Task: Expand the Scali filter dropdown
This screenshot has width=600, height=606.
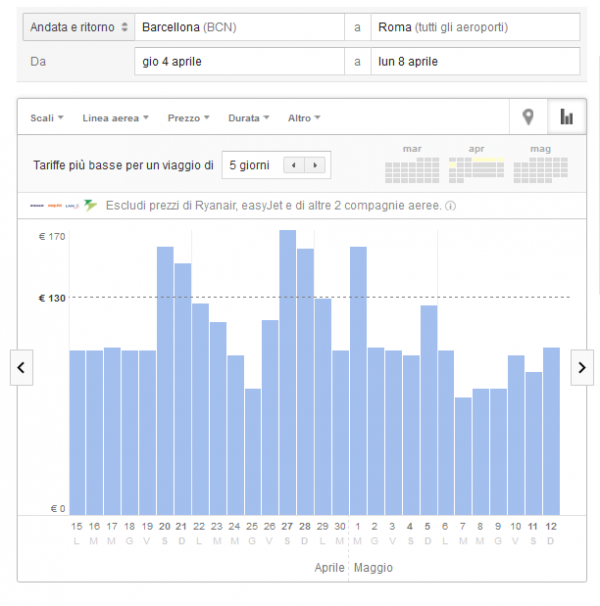Action: (x=47, y=118)
